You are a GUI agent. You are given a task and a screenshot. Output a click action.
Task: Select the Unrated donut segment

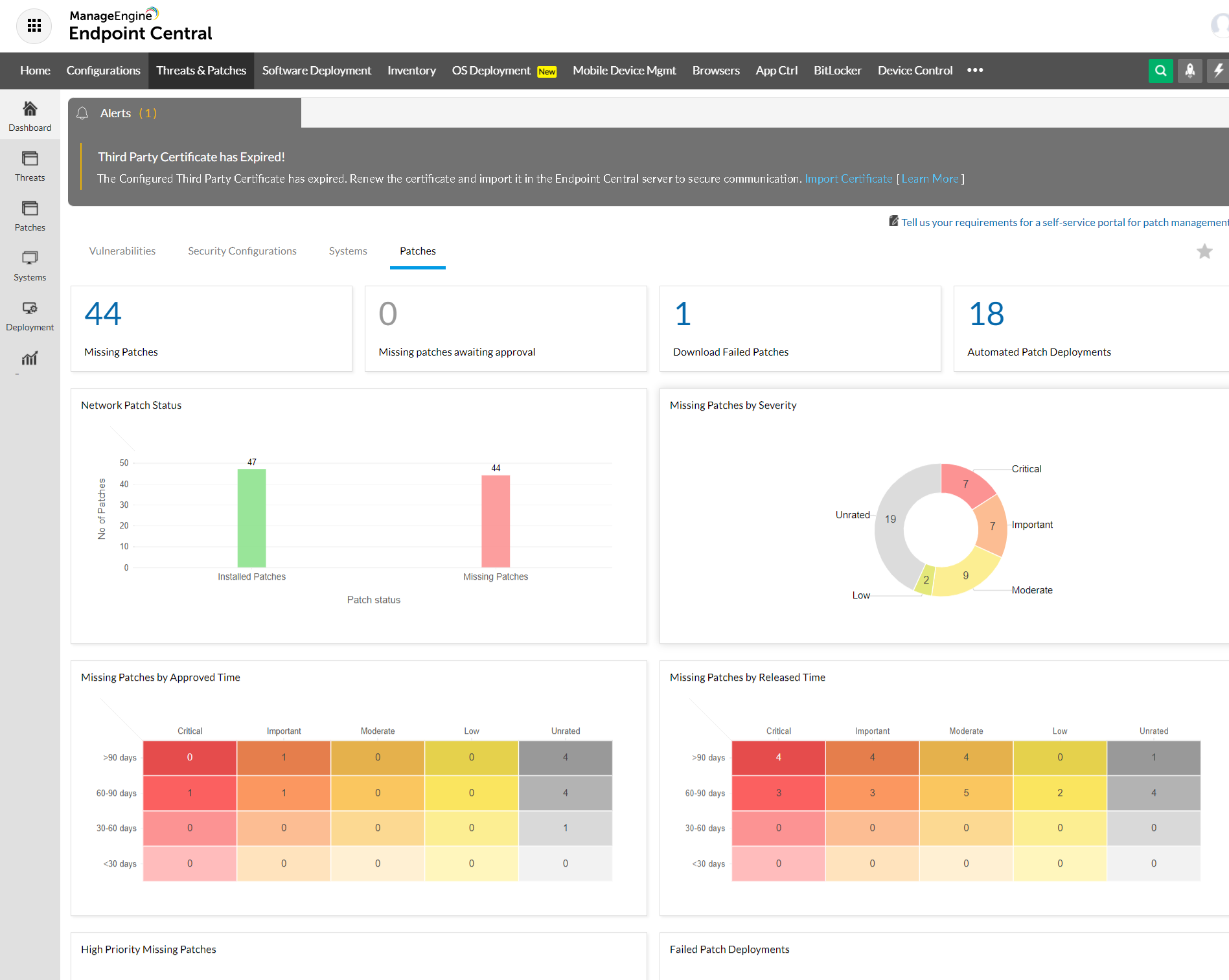coord(891,519)
